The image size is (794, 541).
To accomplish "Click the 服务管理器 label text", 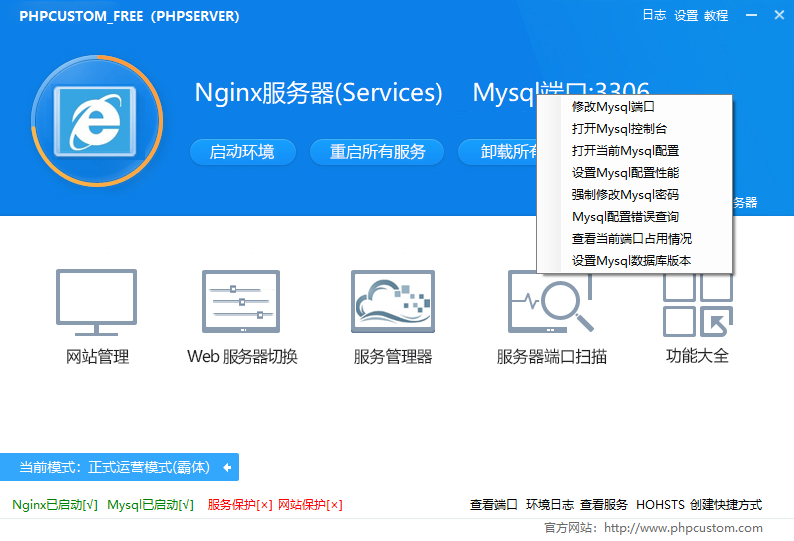I will tap(393, 357).
